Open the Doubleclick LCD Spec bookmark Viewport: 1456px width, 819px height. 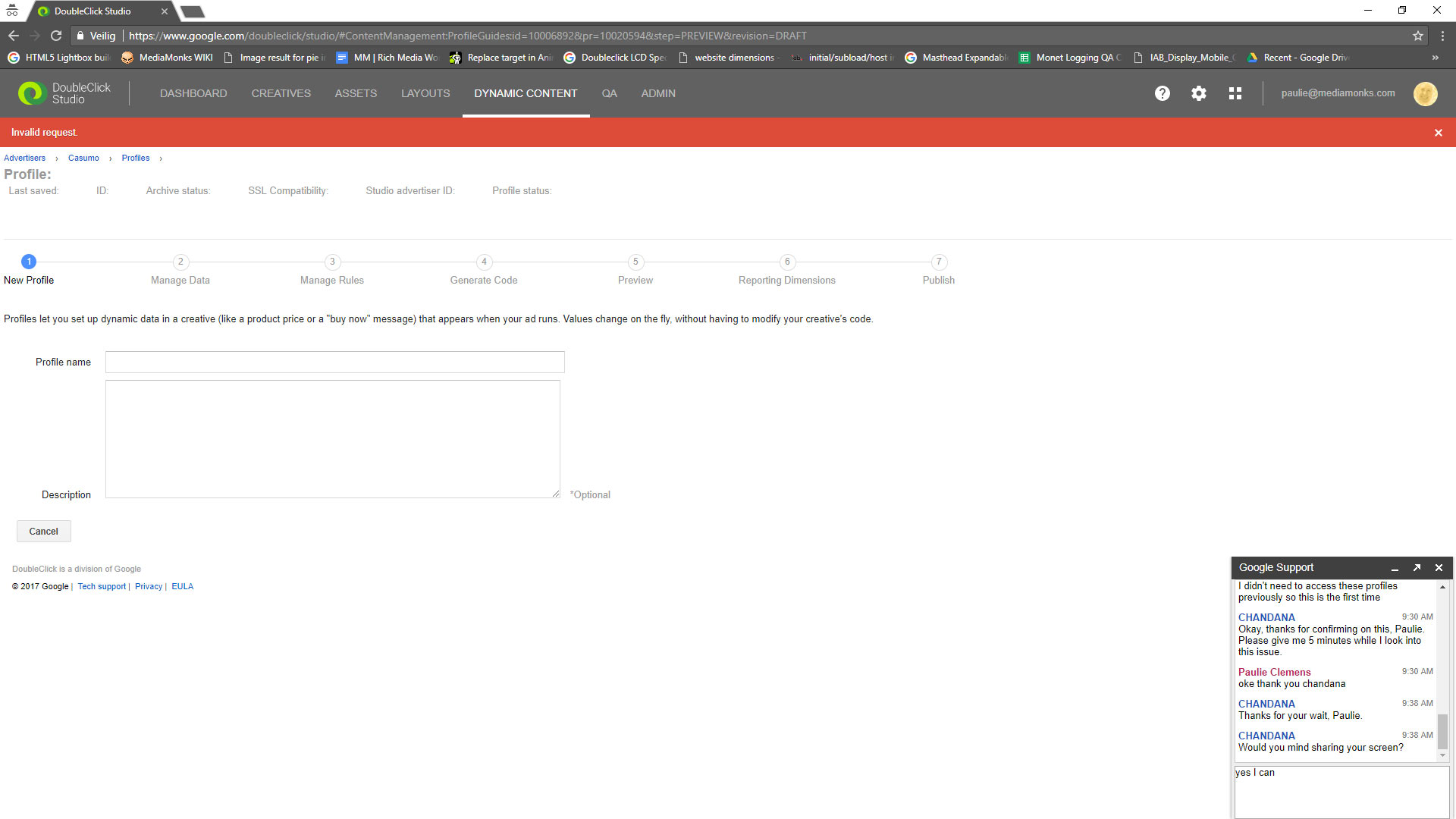(615, 58)
